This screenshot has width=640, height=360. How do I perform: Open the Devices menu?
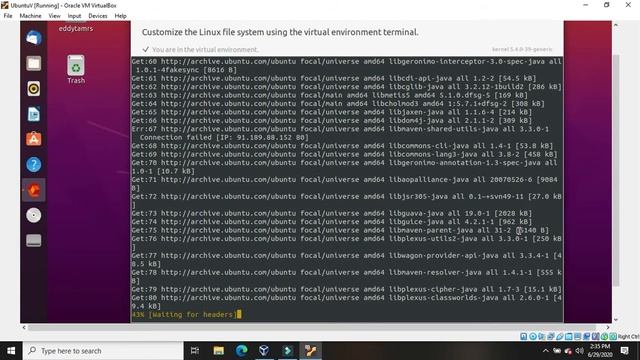[98, 16]
